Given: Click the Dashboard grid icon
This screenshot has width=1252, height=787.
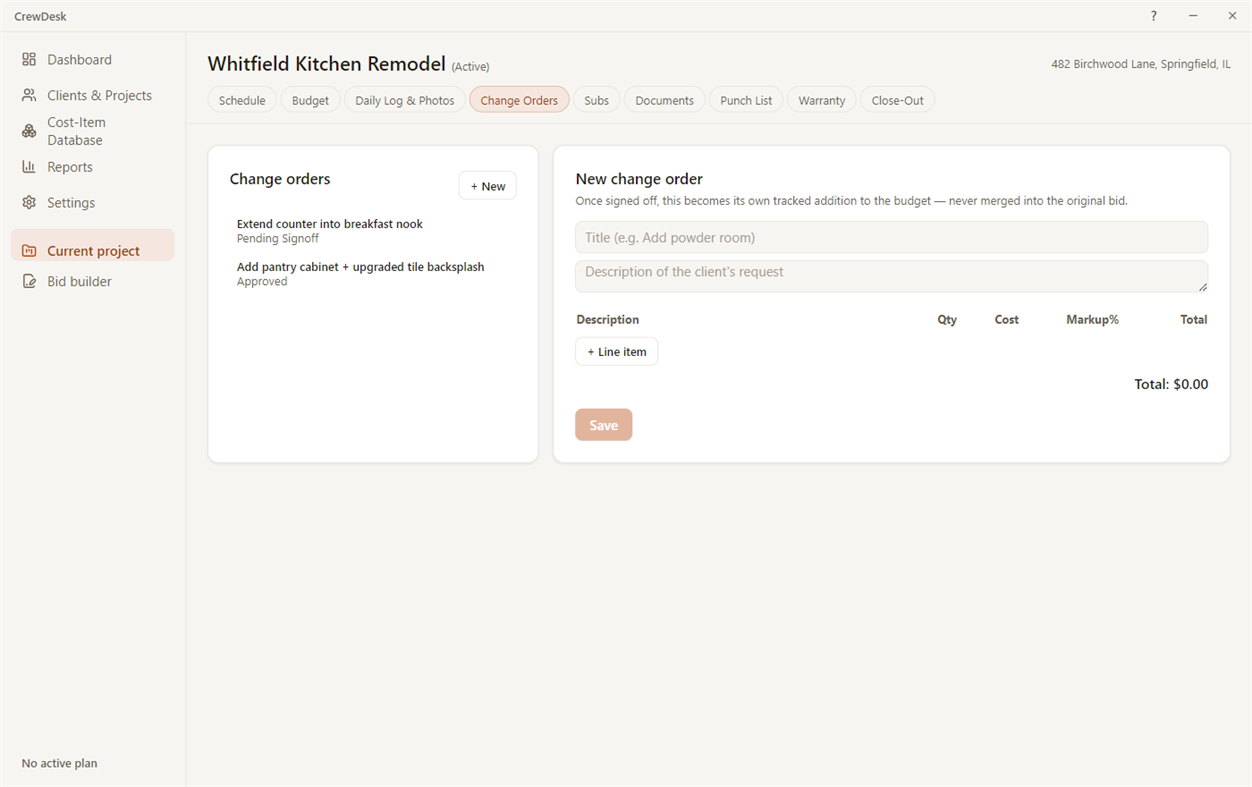Looking at the screenshot, I should 29,60.
